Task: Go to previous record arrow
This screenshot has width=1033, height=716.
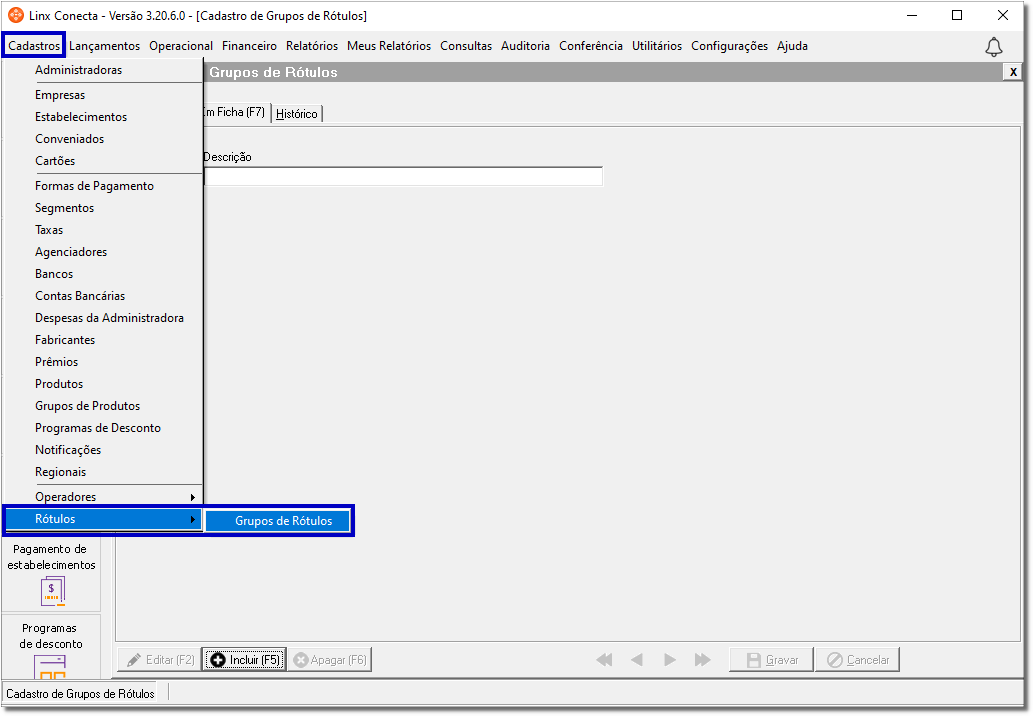Action: (x=636, y=659)
